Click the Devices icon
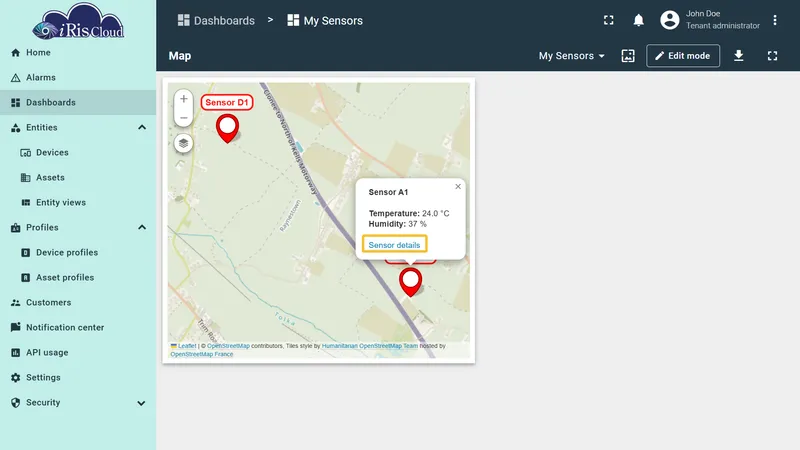Image resolution: width=800 pixels, height=450 pixels. point(26,153)
